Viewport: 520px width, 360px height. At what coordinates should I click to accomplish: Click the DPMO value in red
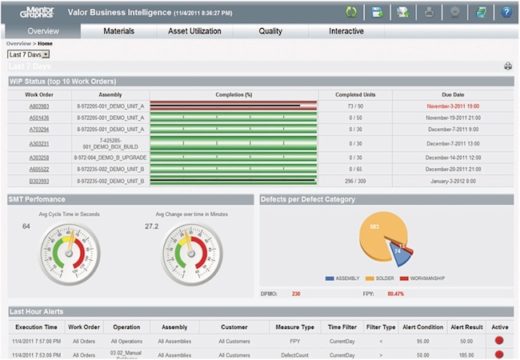coord(296,294)
